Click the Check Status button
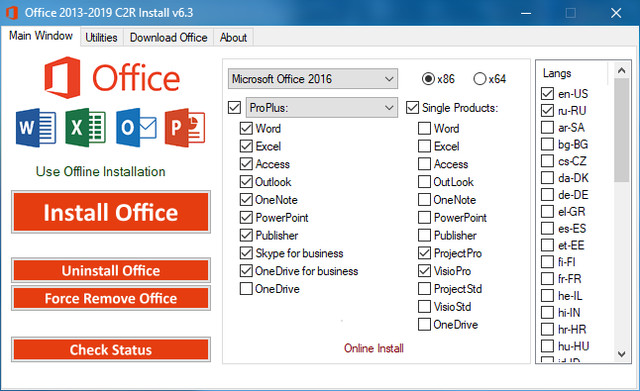Viewport: 640px width, 391px height. click(x=111, y=350)
